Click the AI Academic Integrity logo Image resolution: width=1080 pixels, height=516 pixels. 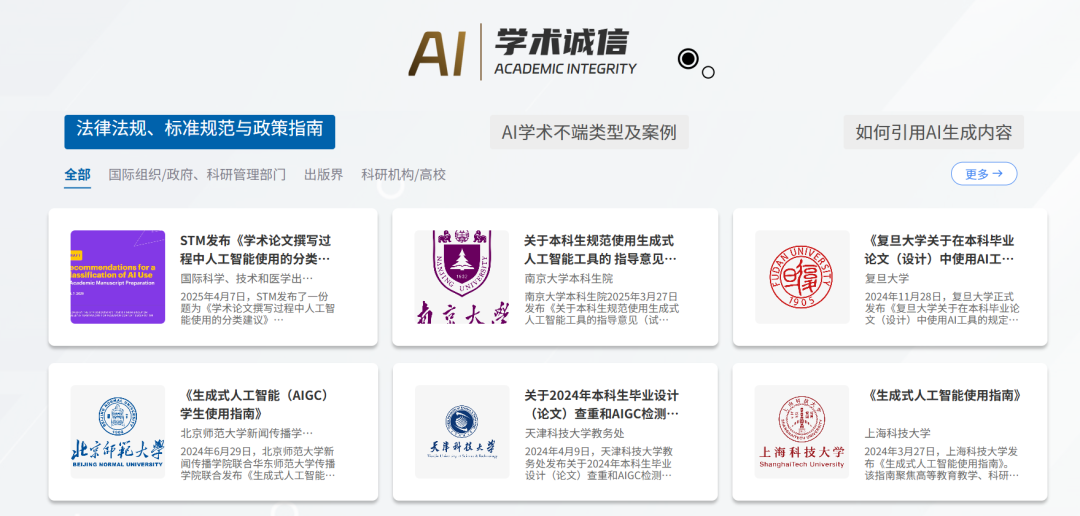522,52
